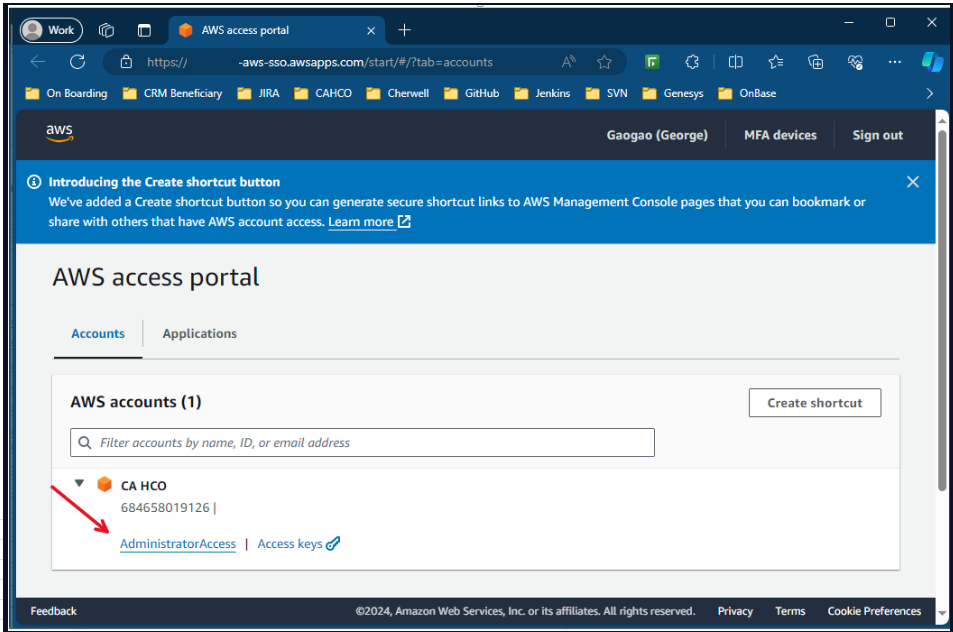The height and width of the screenshot is (632, 953).
Task: Click the CA HCO account cube icon
Action: point(105,484)
